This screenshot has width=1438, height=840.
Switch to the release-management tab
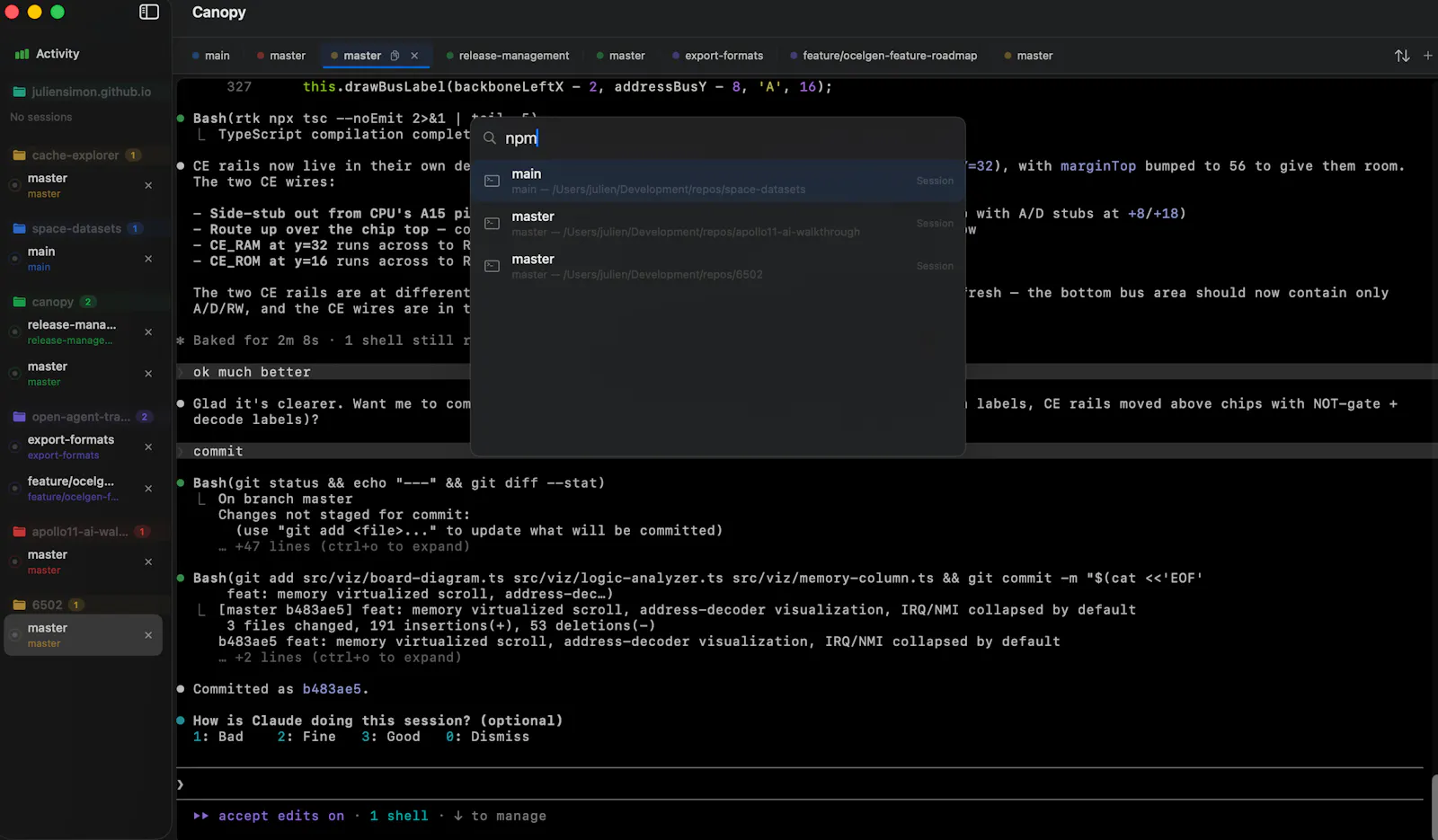point(508,56)
